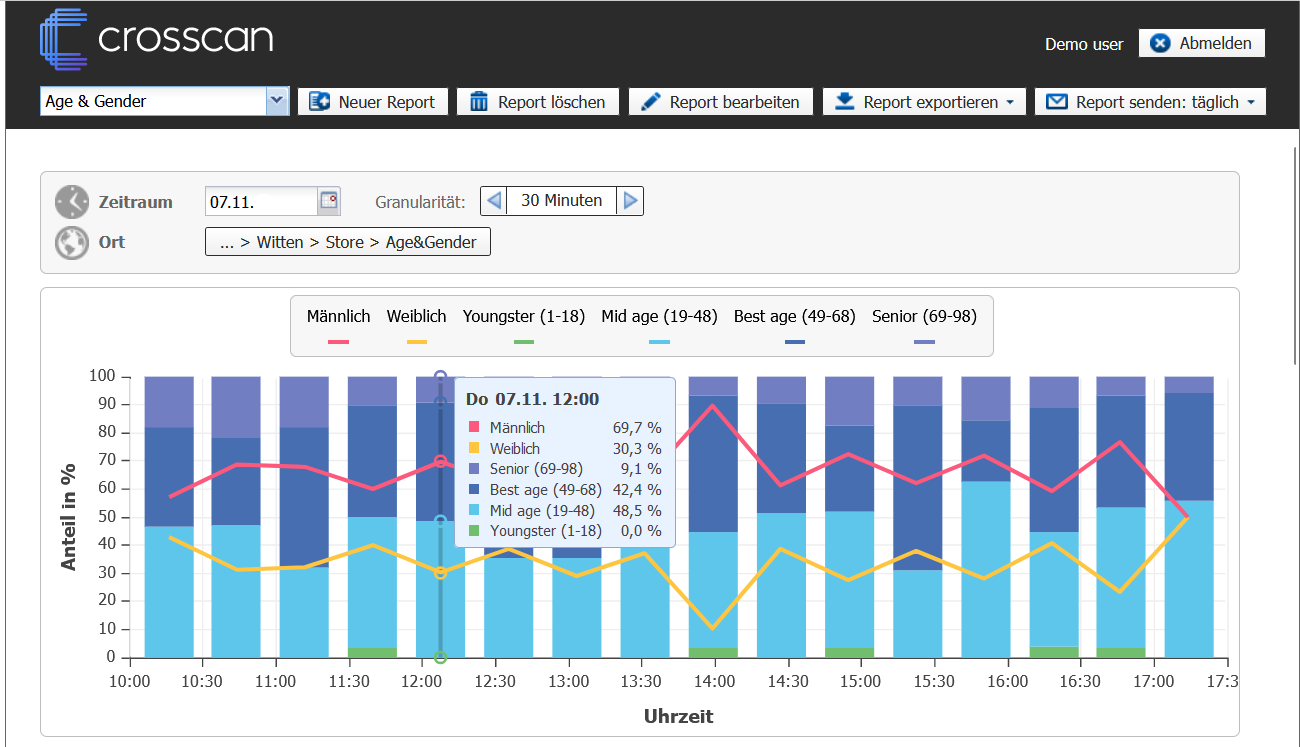This screenshot has width=1300, height=747.
Task: Delete report via Report löschen button
Action: pyautogui.click(x=538, y=102)
